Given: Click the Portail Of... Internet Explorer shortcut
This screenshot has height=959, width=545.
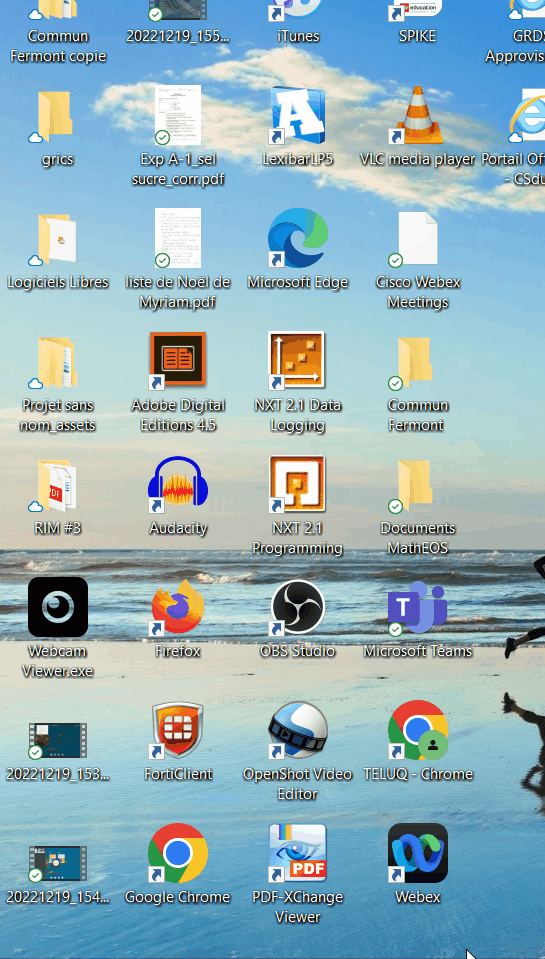Looking at the screenshot, I should (526, 117).
